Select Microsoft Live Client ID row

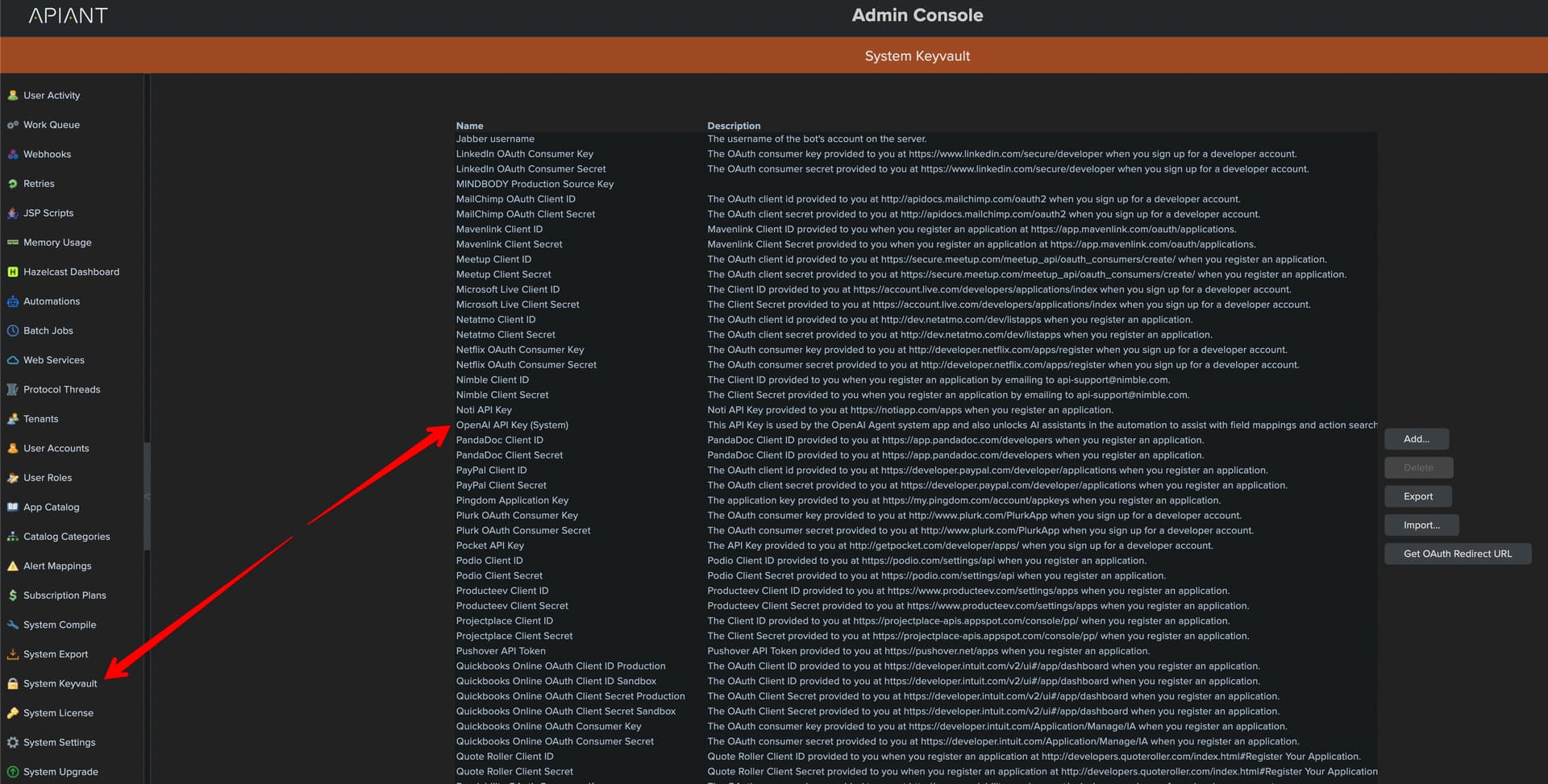[x=917, y=290]
